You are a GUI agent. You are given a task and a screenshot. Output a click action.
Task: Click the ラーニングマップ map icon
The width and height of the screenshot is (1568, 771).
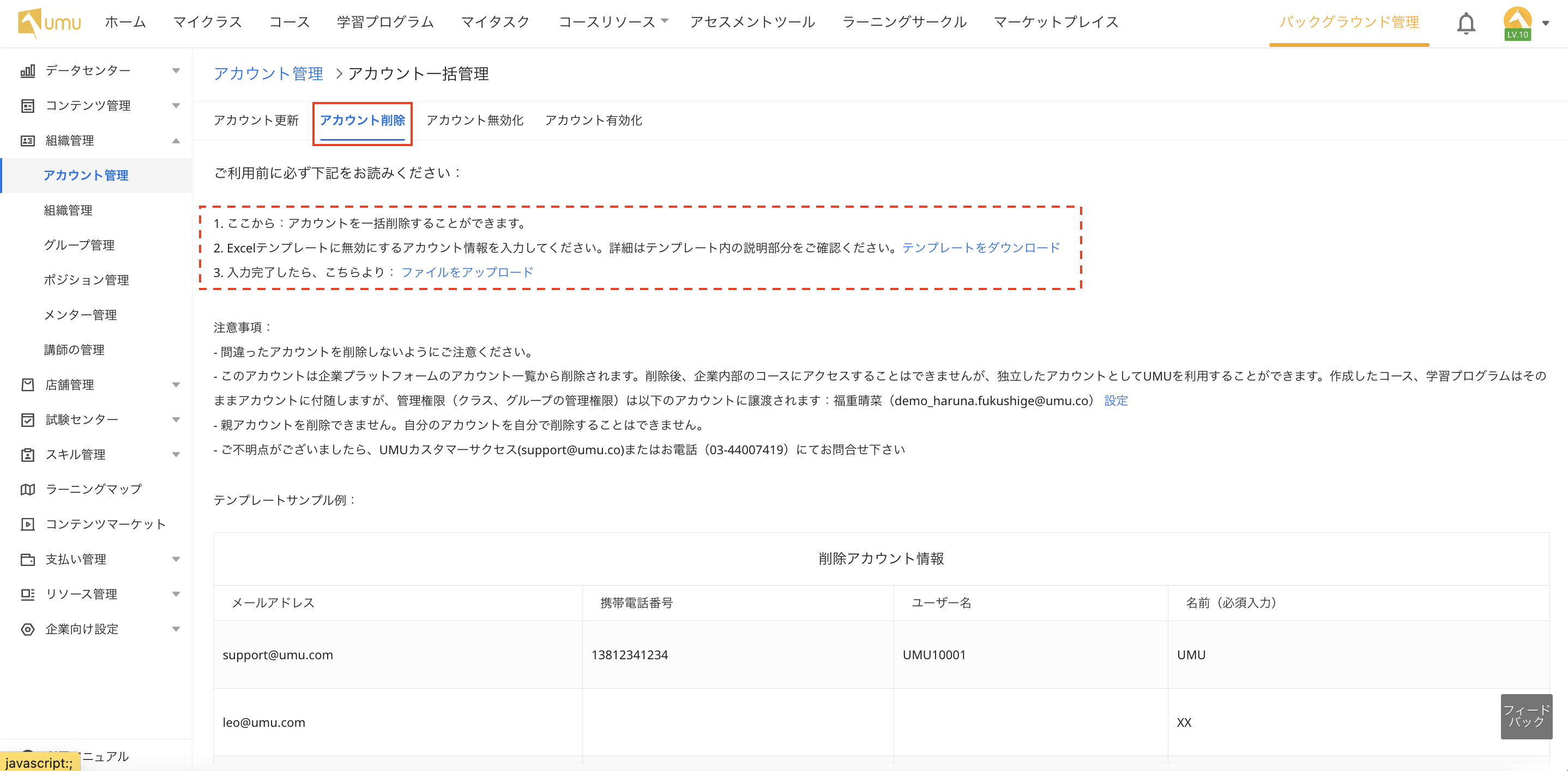click(x=27, y=489)
